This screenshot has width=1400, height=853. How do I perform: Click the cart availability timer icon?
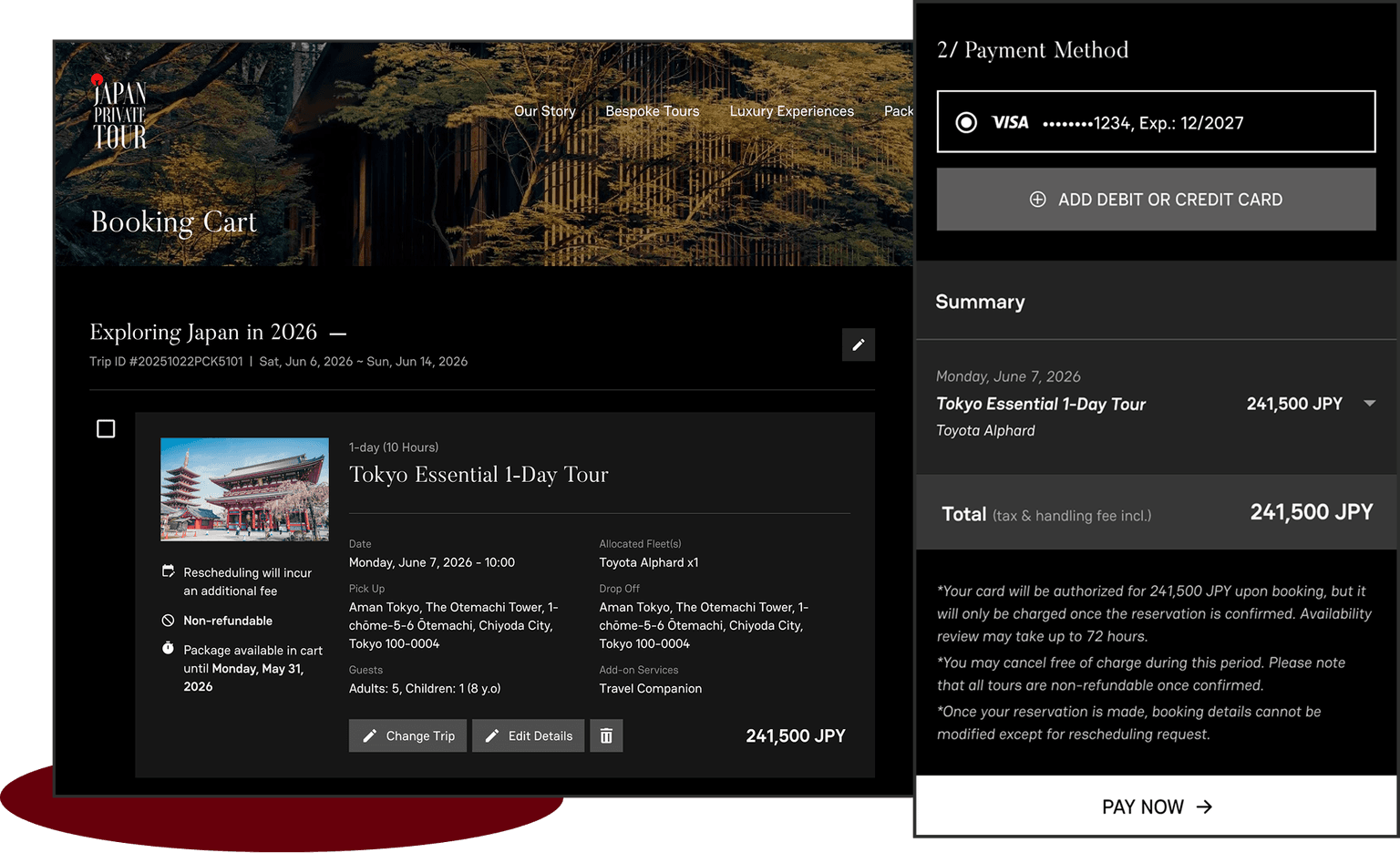[x=169, y=649]
